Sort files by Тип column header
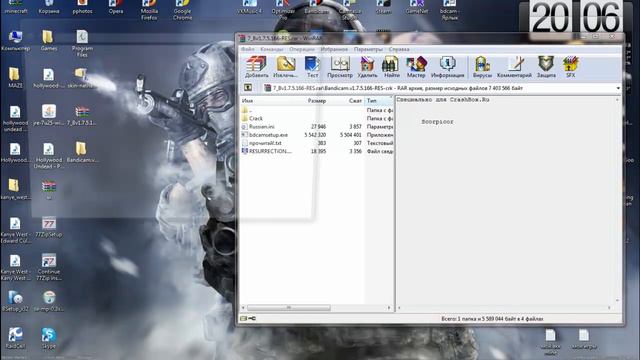This screenshot has width=640, height=360. pyautogui.click(x=379, y=100)
